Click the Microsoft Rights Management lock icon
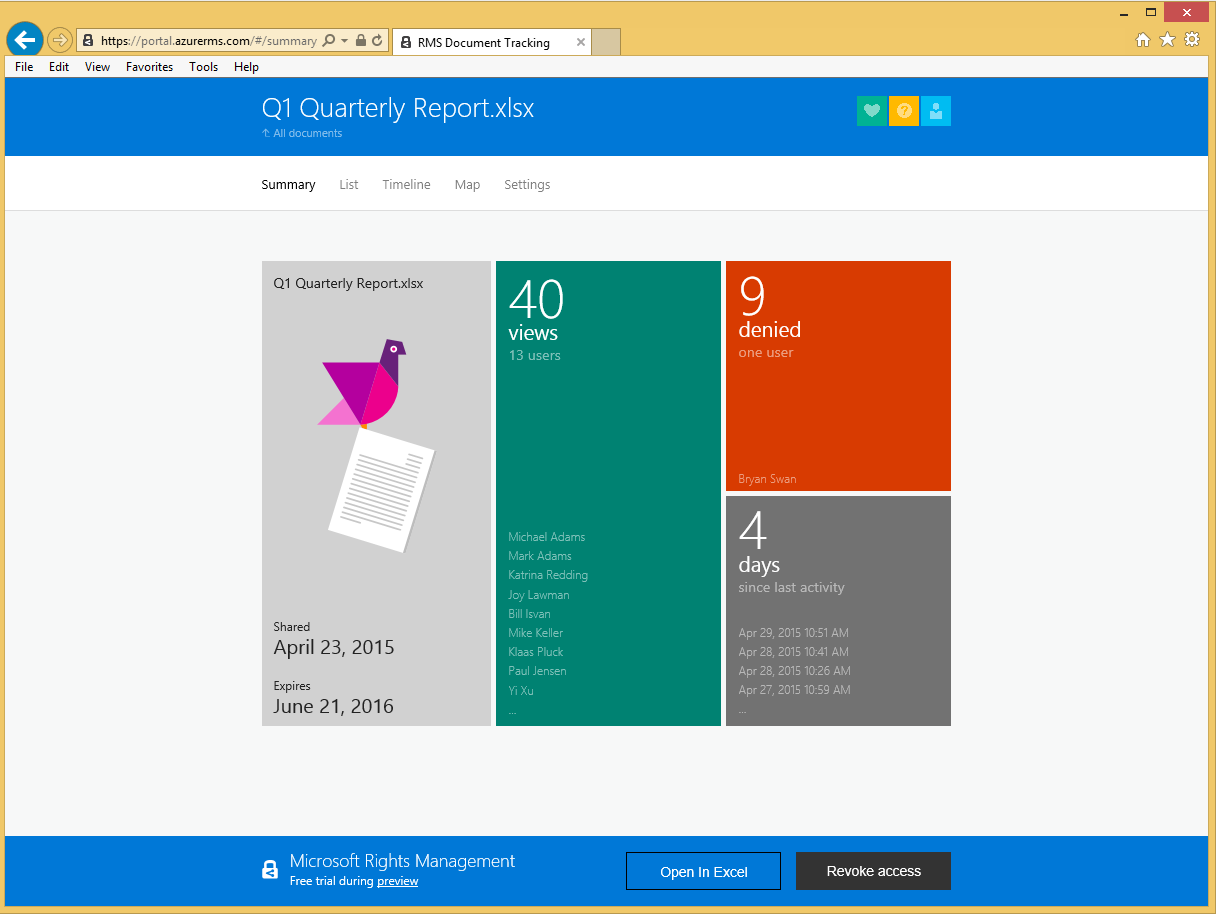The height and width of the screenshot is (914, 1216). [270, 870]
